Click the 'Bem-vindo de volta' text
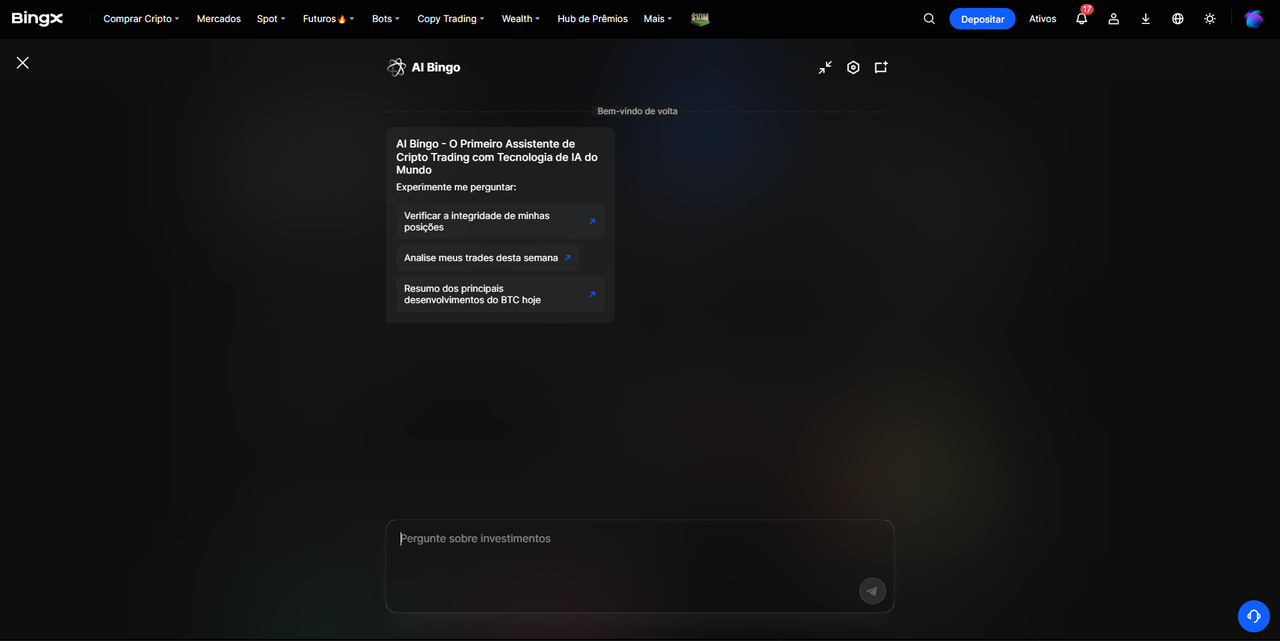The width and height of the screenshot is (1280, 641). click(637, 111)
